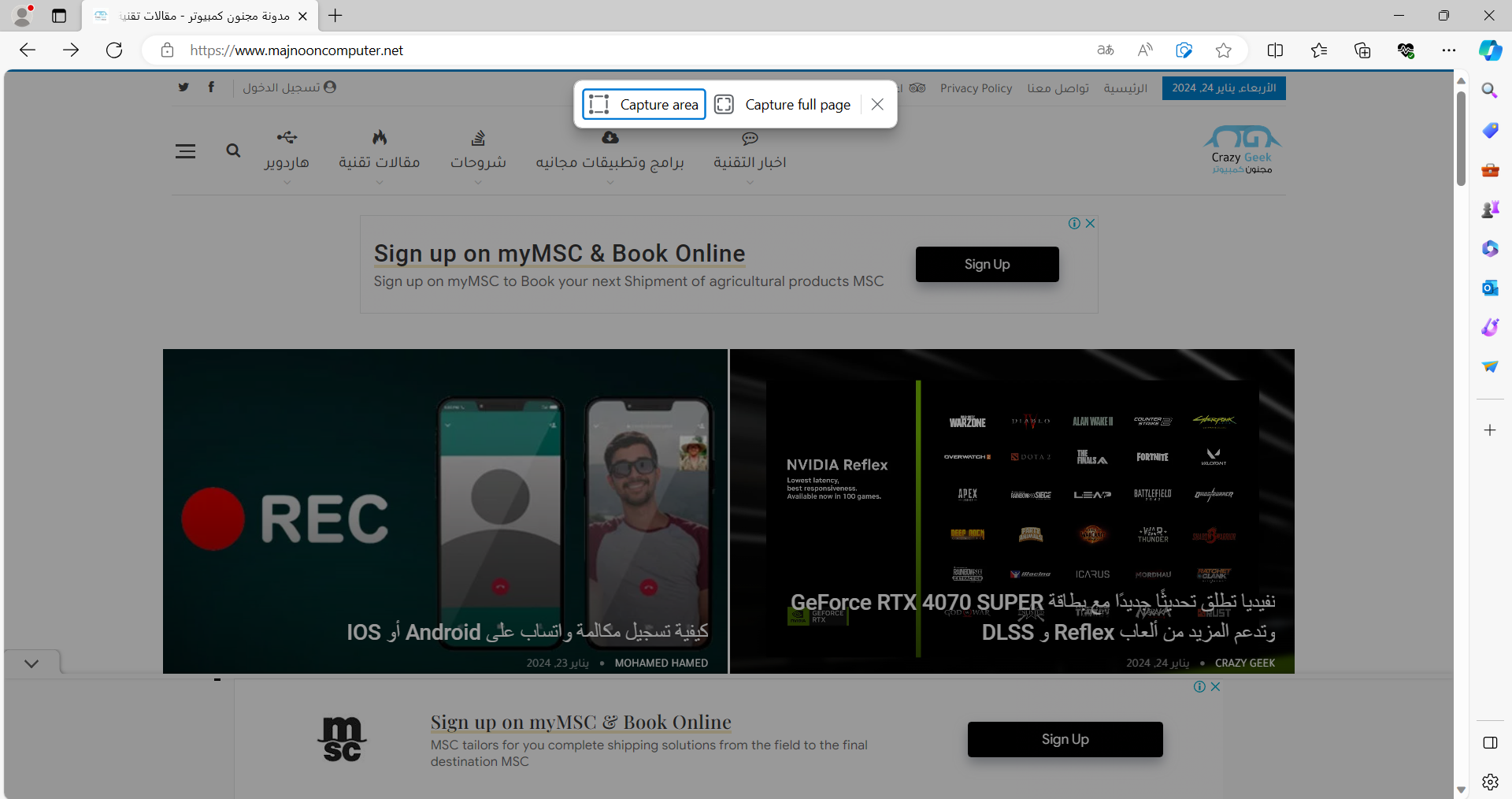
Task: View site information lock icon
Action: [x=167, y=50]
